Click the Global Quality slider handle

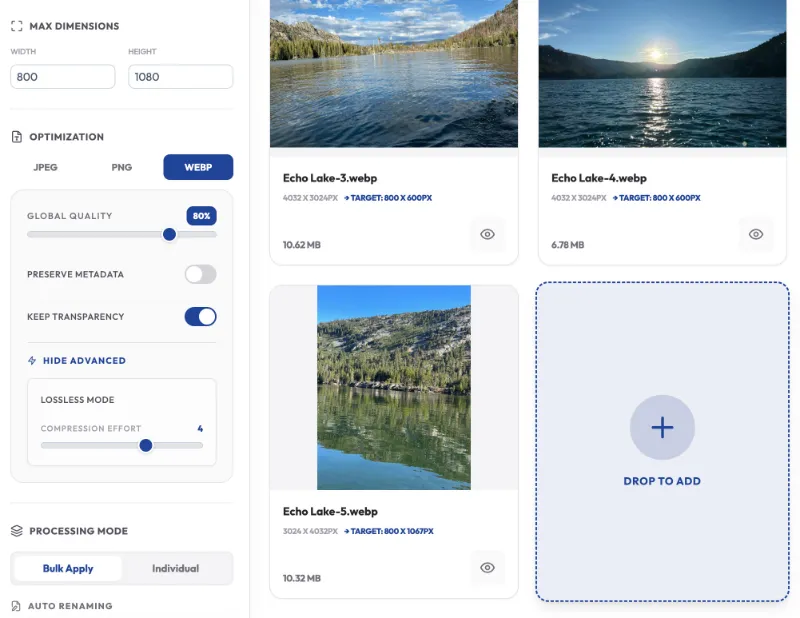tap(169, 234)
